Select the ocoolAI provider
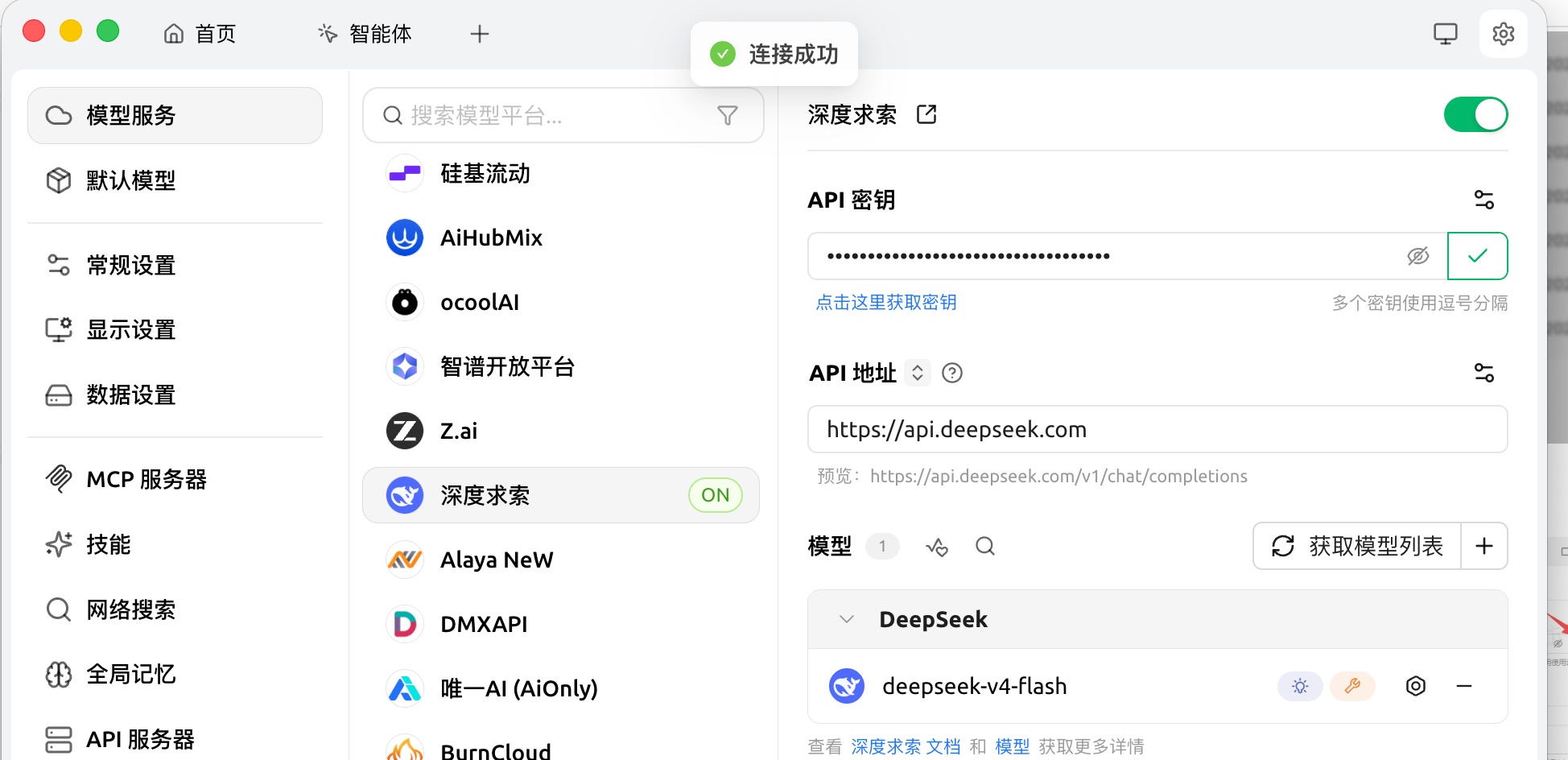Viewport: 1568px width, 760px height. [x=561, y=302]
